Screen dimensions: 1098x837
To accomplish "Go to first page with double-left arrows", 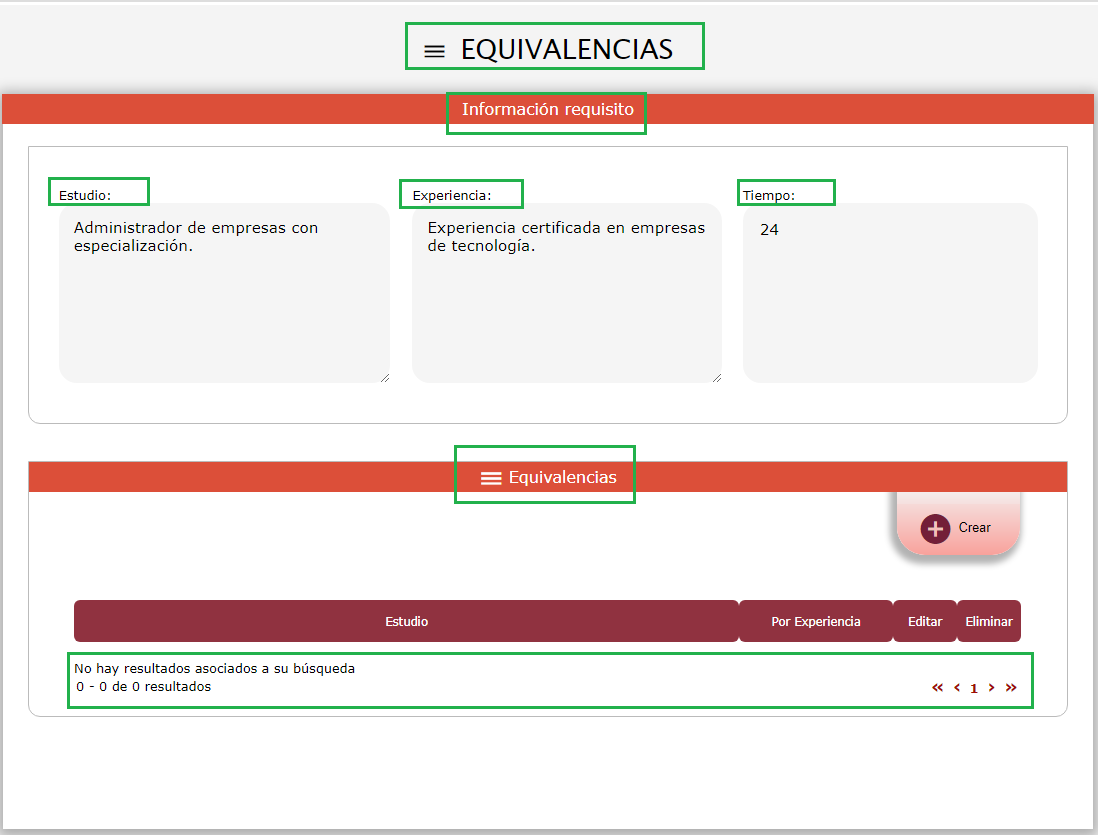I will point(937,688).
